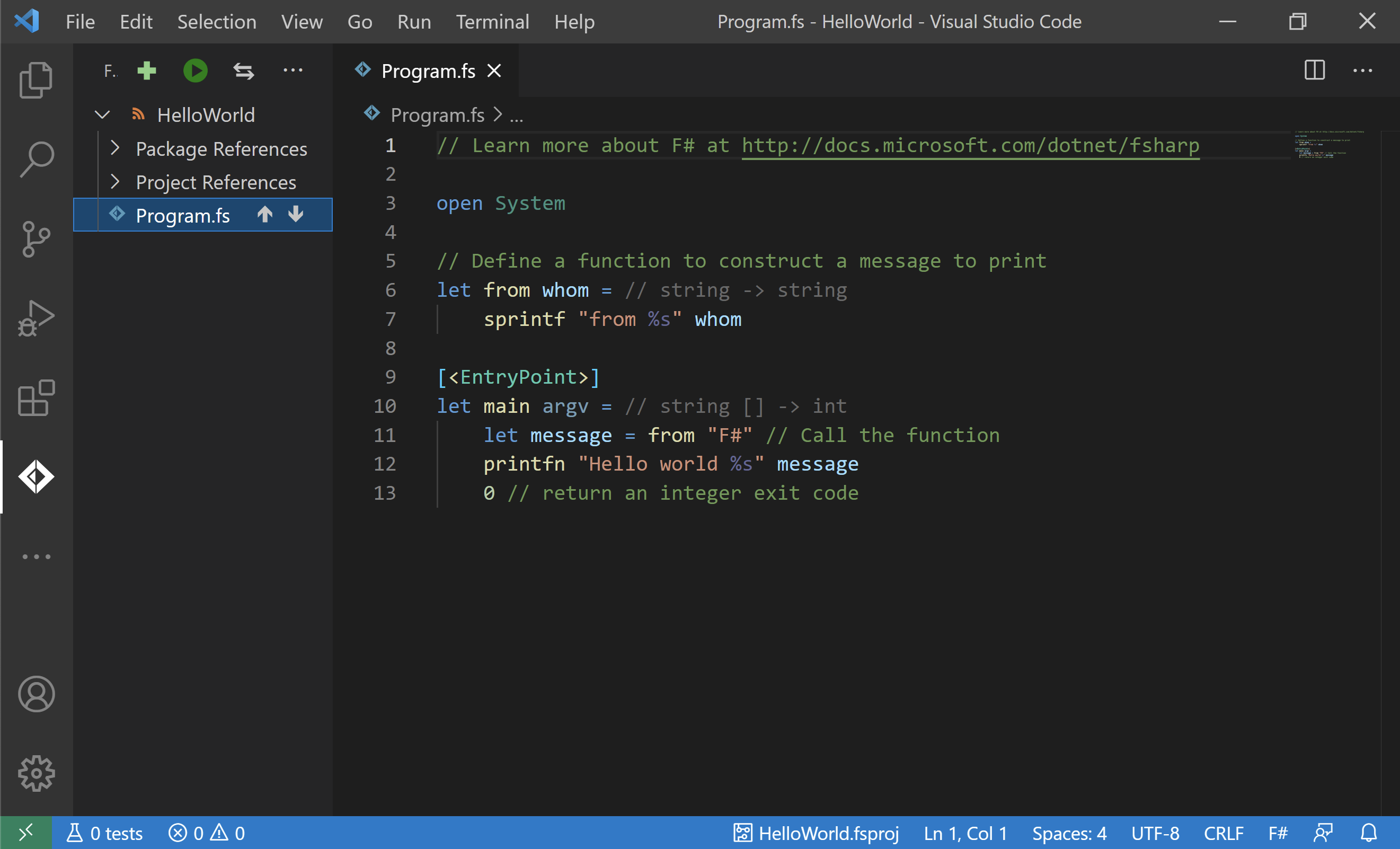The image size is (1400, 849).
Task: Open the Extensions view
Action: 36,398
